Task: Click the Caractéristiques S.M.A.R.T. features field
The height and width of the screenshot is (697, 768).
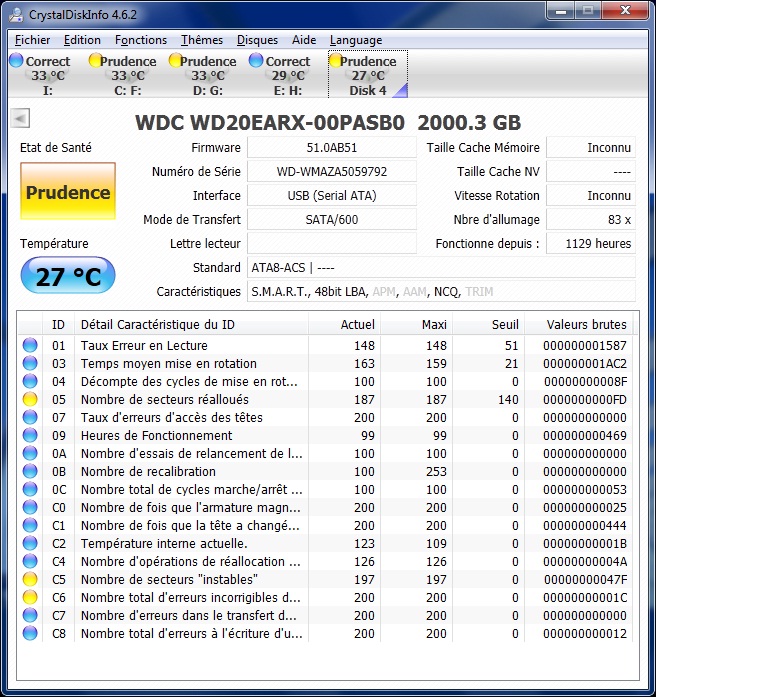Action: (441, 291)
